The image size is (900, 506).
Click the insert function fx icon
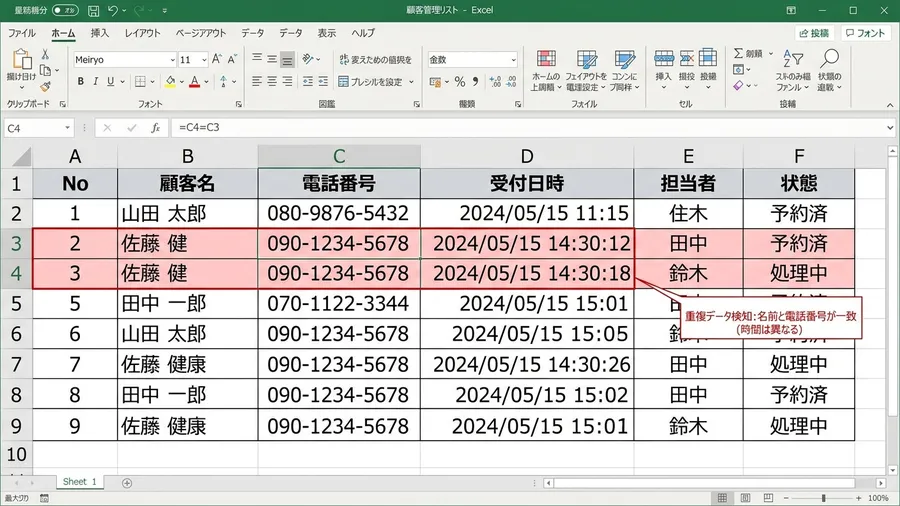(x=155, y=128)
